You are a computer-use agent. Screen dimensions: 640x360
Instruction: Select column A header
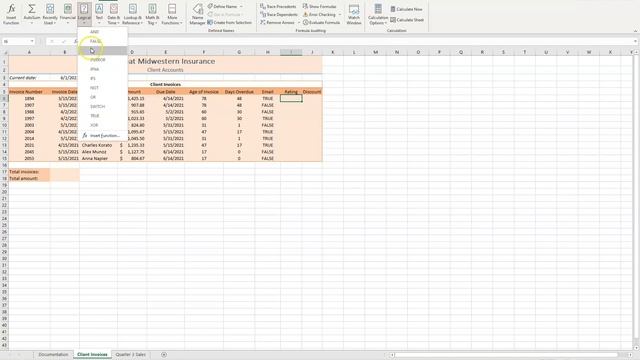(x=29, y=52)
